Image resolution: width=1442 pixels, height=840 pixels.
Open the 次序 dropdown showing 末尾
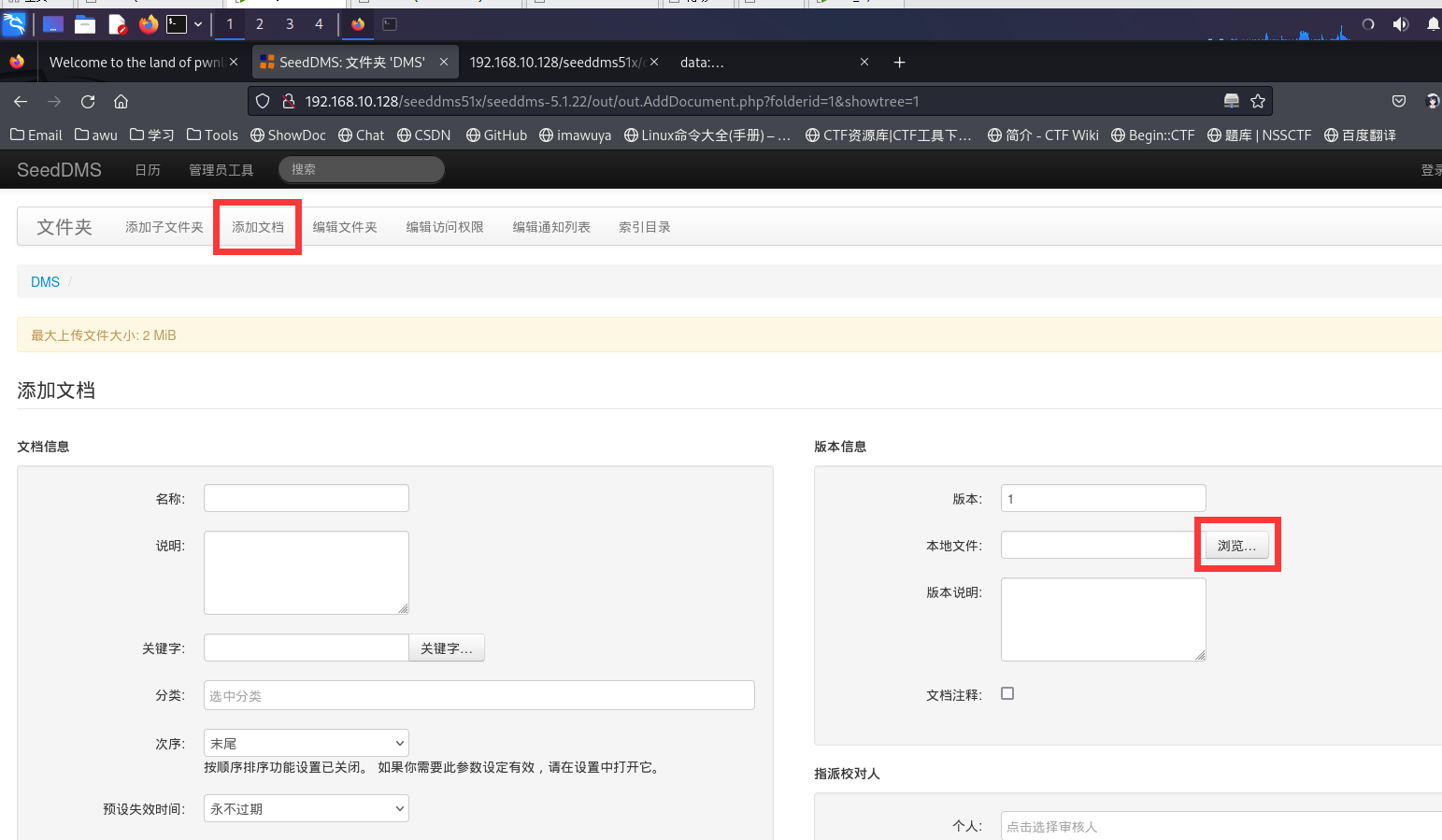click(307, 743)
